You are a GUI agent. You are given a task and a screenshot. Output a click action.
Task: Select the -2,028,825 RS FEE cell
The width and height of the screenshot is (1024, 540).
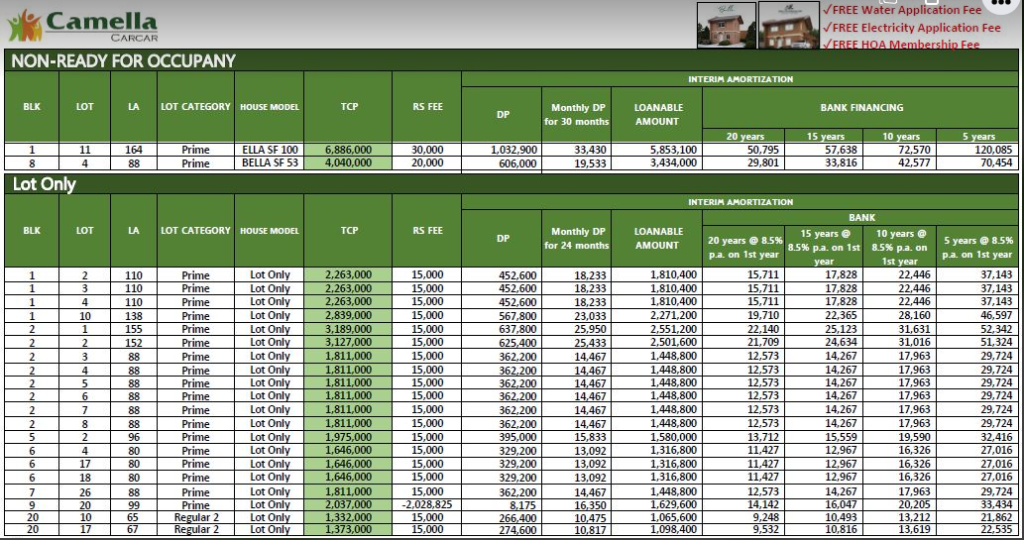(x=427, y=505)
